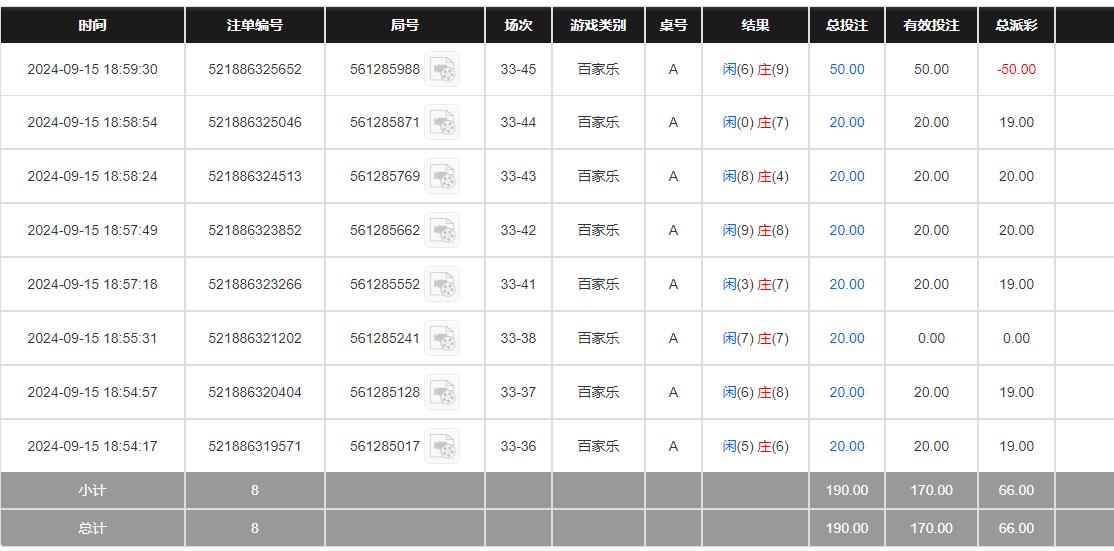
Task: Click the 时间 column header
Action: pyautogui.click(x=92, y=25)
